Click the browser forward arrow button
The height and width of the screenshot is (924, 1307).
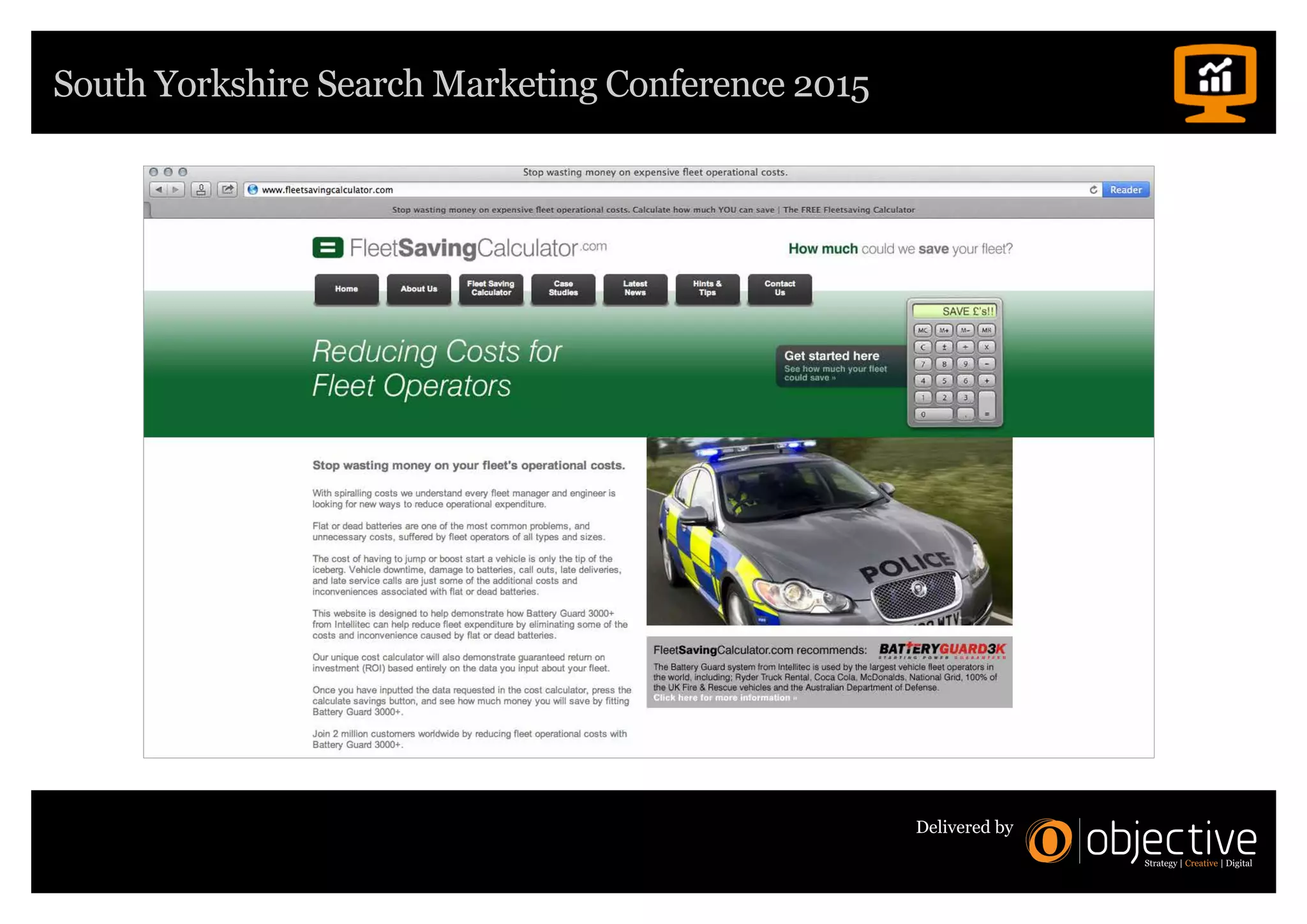(176, 190)
